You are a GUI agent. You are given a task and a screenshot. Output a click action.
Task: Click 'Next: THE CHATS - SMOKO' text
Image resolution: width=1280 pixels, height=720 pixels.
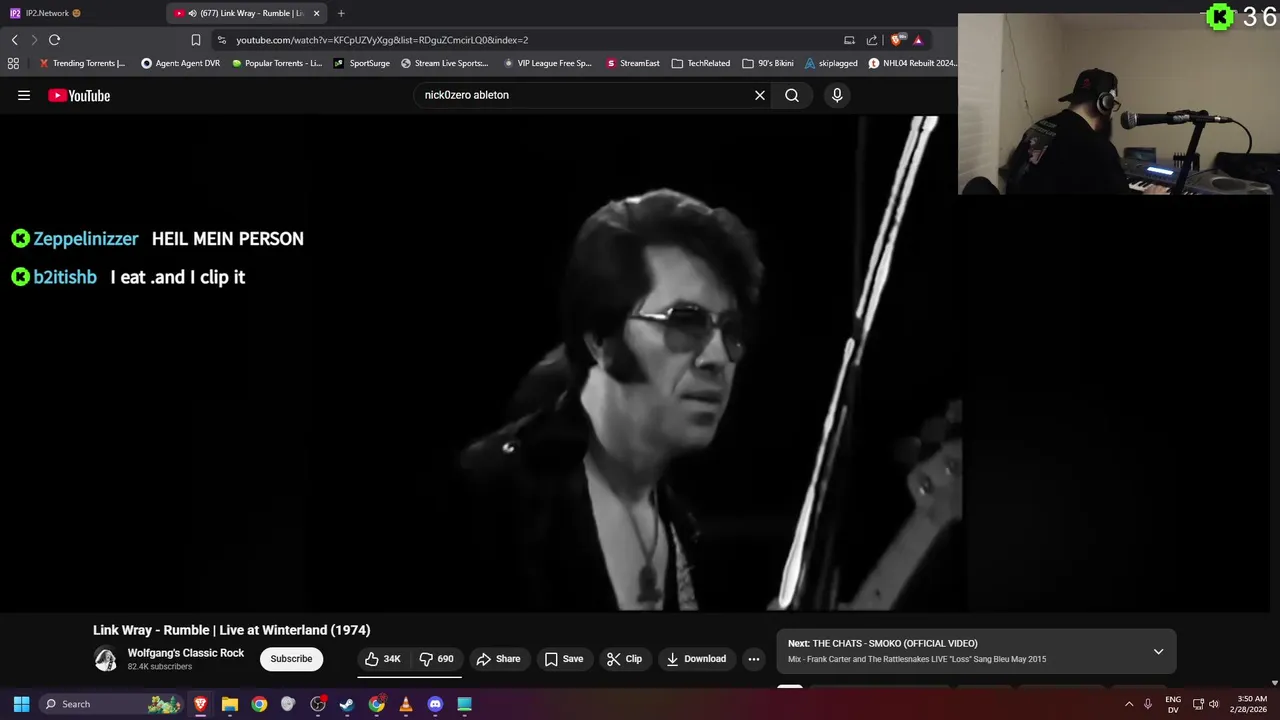click(883, 643)
